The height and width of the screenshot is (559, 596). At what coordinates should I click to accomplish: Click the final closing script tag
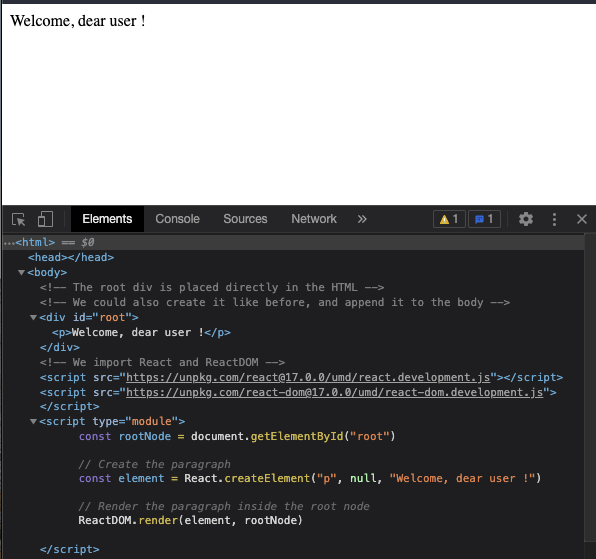click(70, 549)
